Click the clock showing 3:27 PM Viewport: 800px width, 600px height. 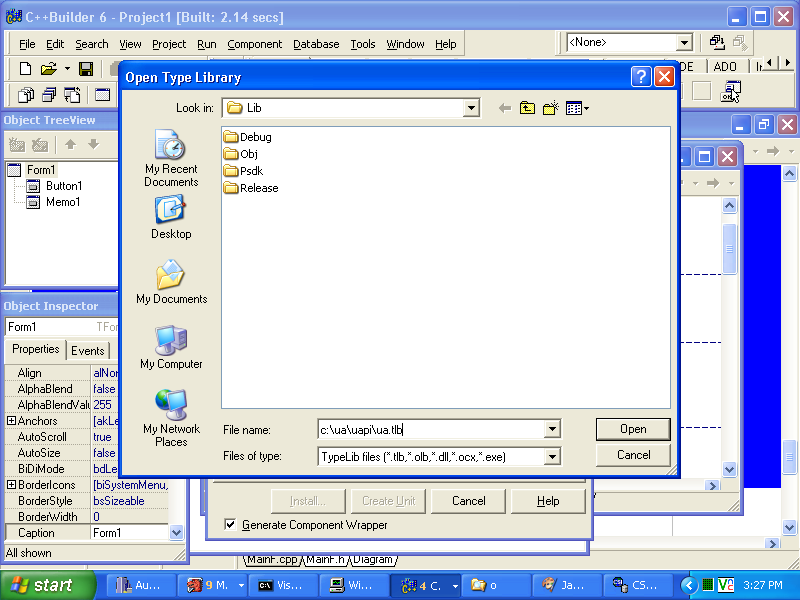[x=763, y=585]
